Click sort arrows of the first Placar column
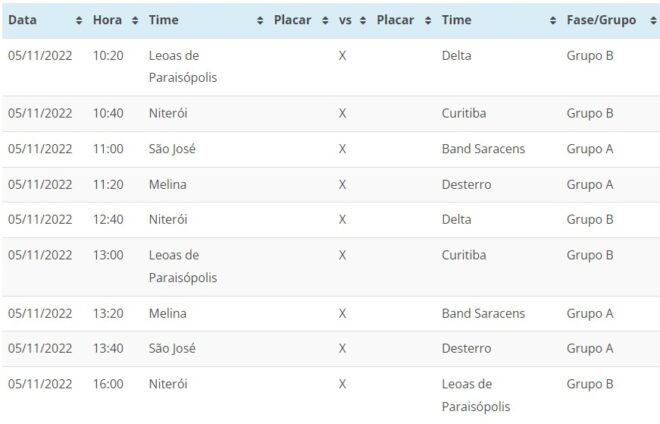The image size is (660, 424). point(324,21)
